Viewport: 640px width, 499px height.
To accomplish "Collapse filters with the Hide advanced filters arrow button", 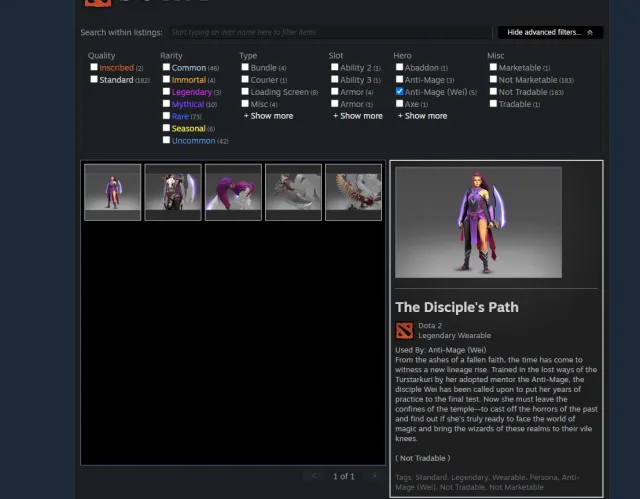I will 550,32.
